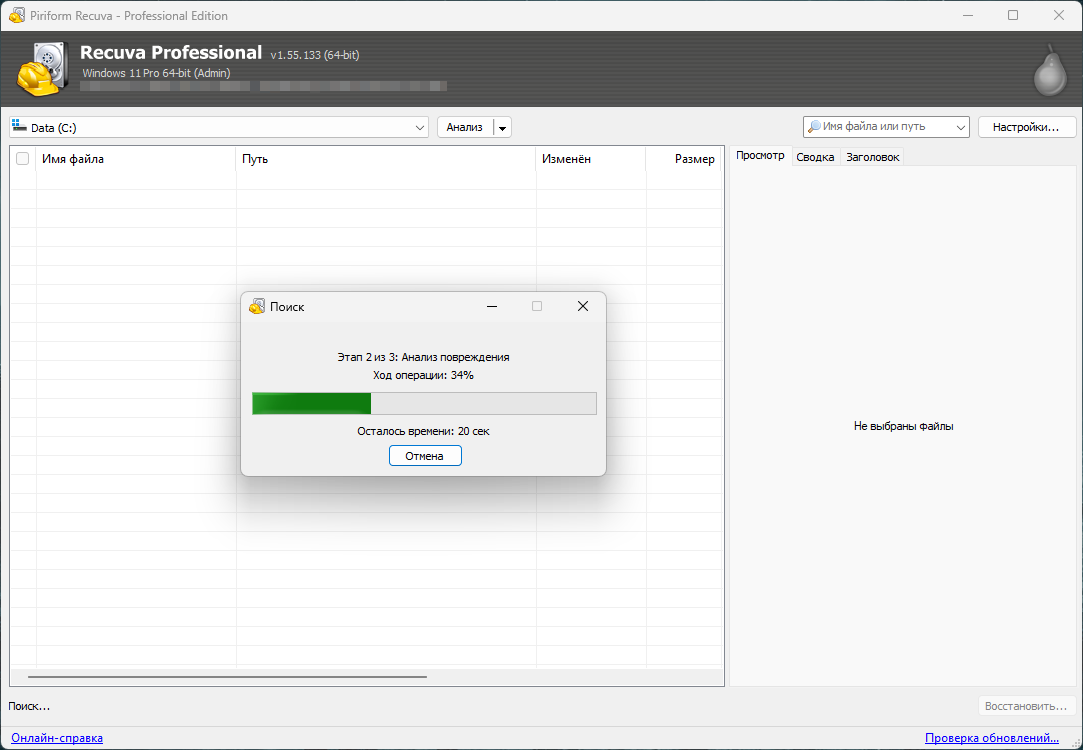Click the text Ход операции: 34%
1083x750 pixels.
(x=423, y=375)
